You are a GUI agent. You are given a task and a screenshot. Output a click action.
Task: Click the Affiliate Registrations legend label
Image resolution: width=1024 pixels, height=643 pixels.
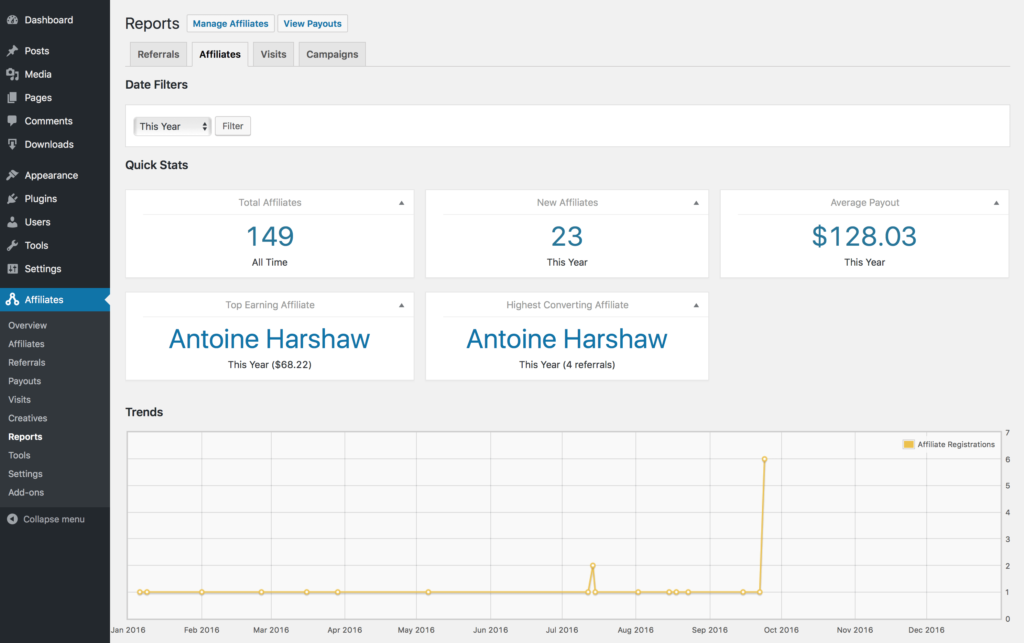(956, 445)
